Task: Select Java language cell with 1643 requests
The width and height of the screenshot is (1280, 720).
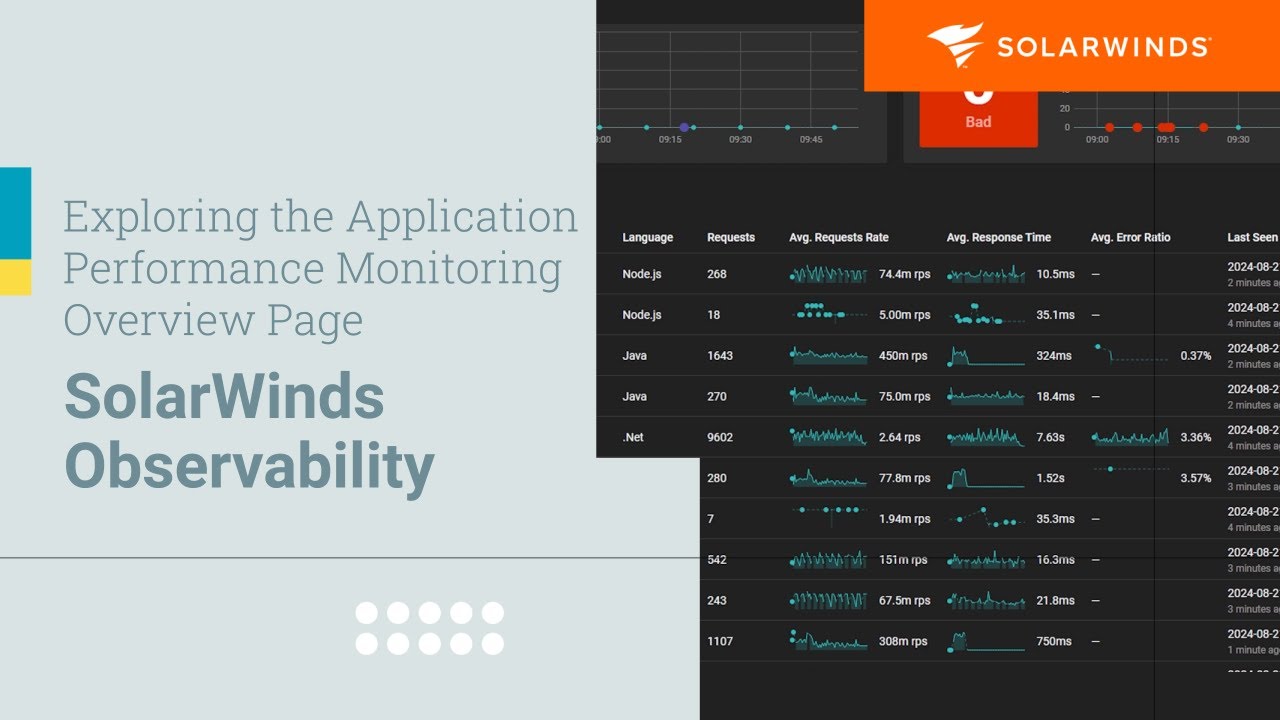Action: click(x=635, y=356)
